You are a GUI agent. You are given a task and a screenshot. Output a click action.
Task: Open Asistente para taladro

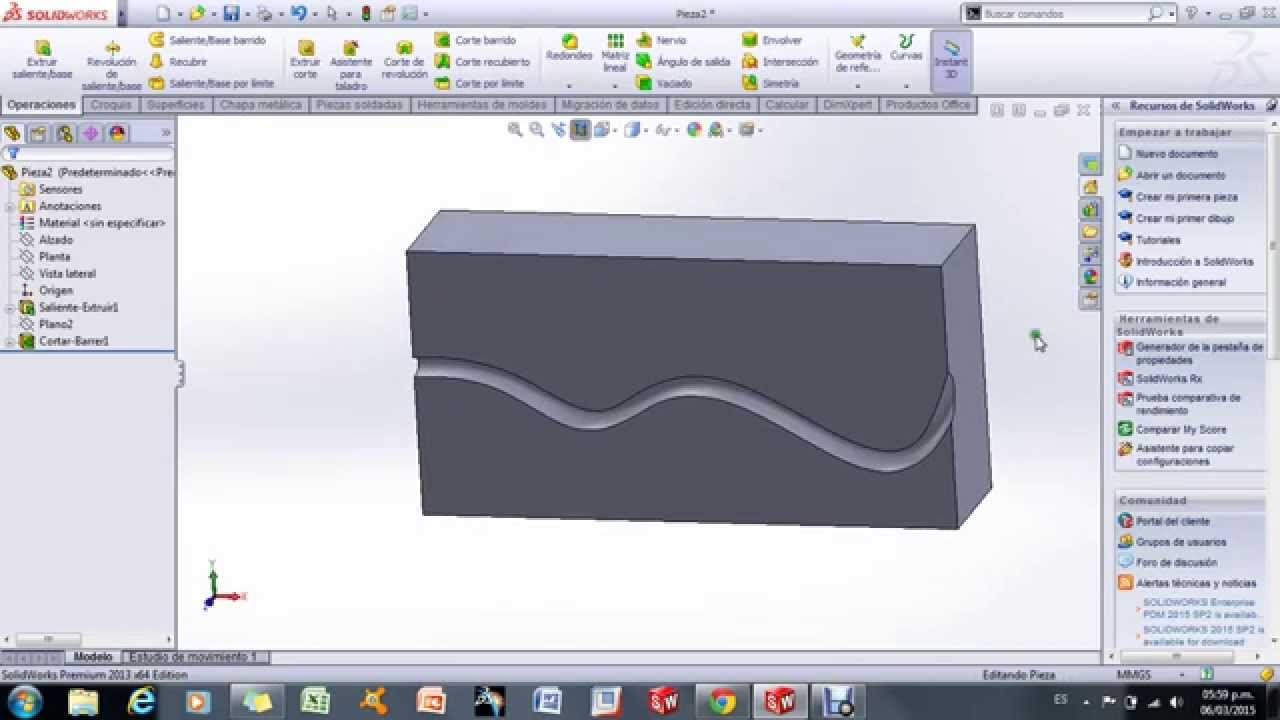[351, 65]
